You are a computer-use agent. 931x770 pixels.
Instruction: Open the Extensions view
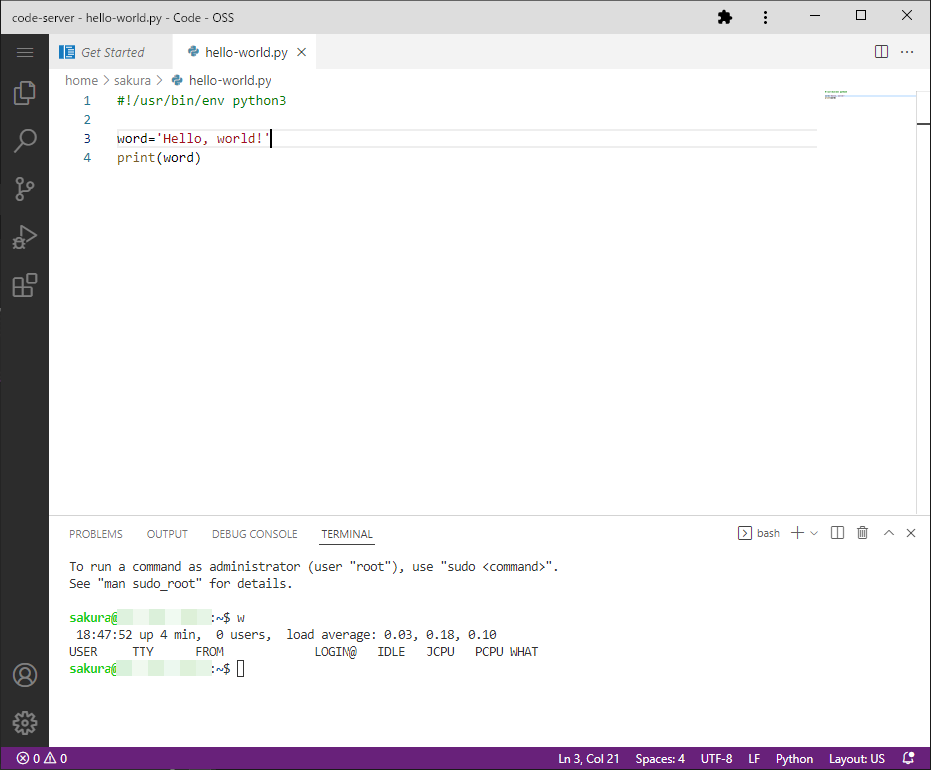click(x=24, y=285)
